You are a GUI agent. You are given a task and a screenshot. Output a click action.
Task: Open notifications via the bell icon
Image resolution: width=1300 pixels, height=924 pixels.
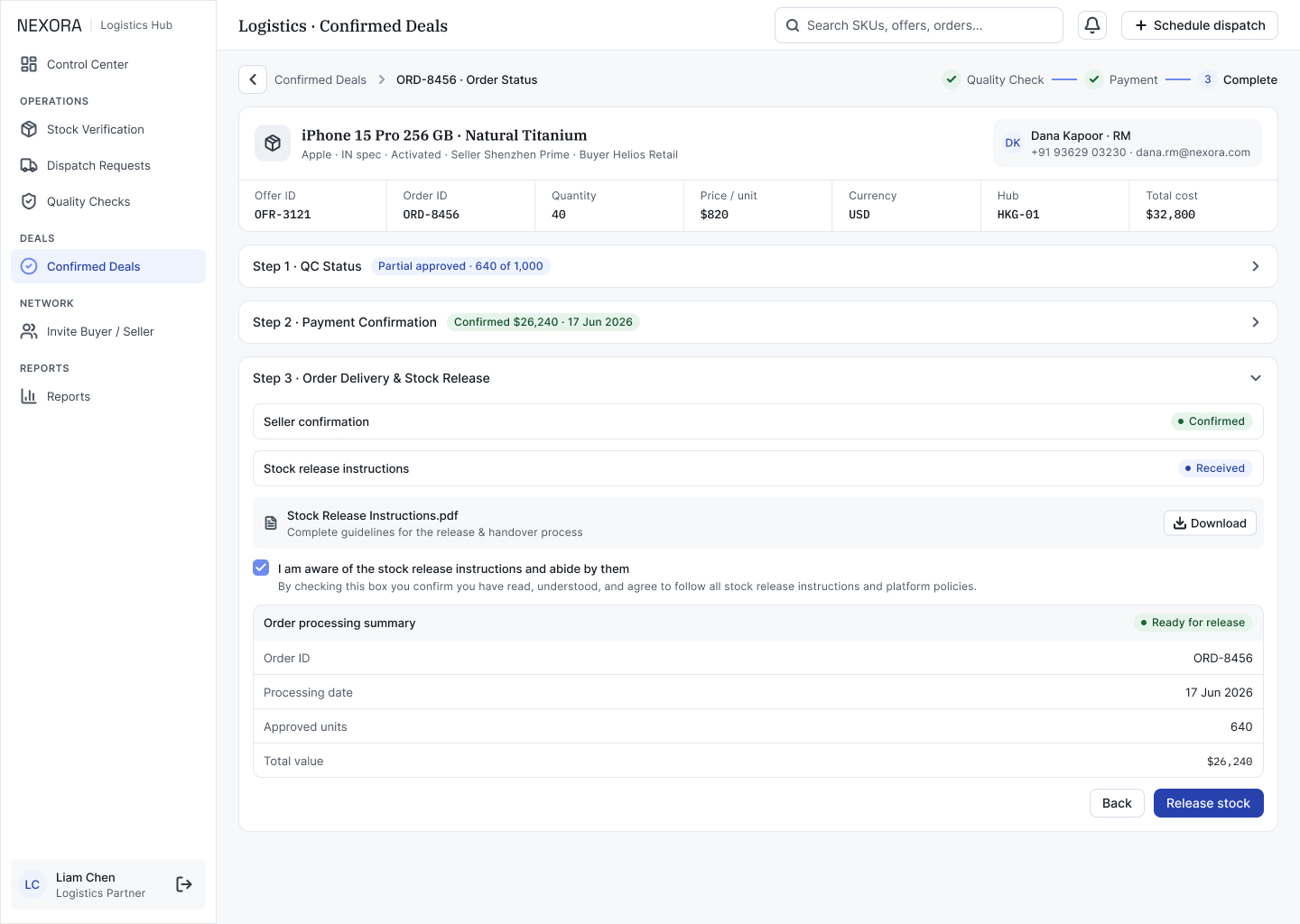pos(1092,25)
